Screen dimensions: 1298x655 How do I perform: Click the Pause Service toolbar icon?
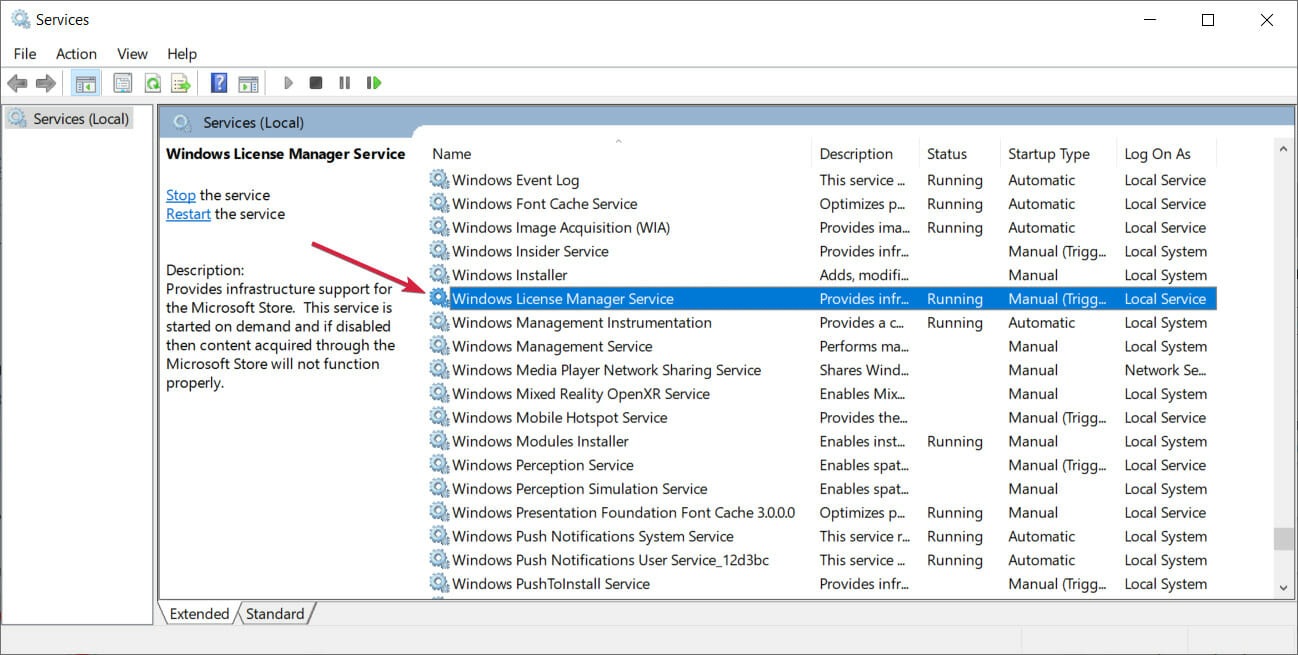[x=345, y=83]
